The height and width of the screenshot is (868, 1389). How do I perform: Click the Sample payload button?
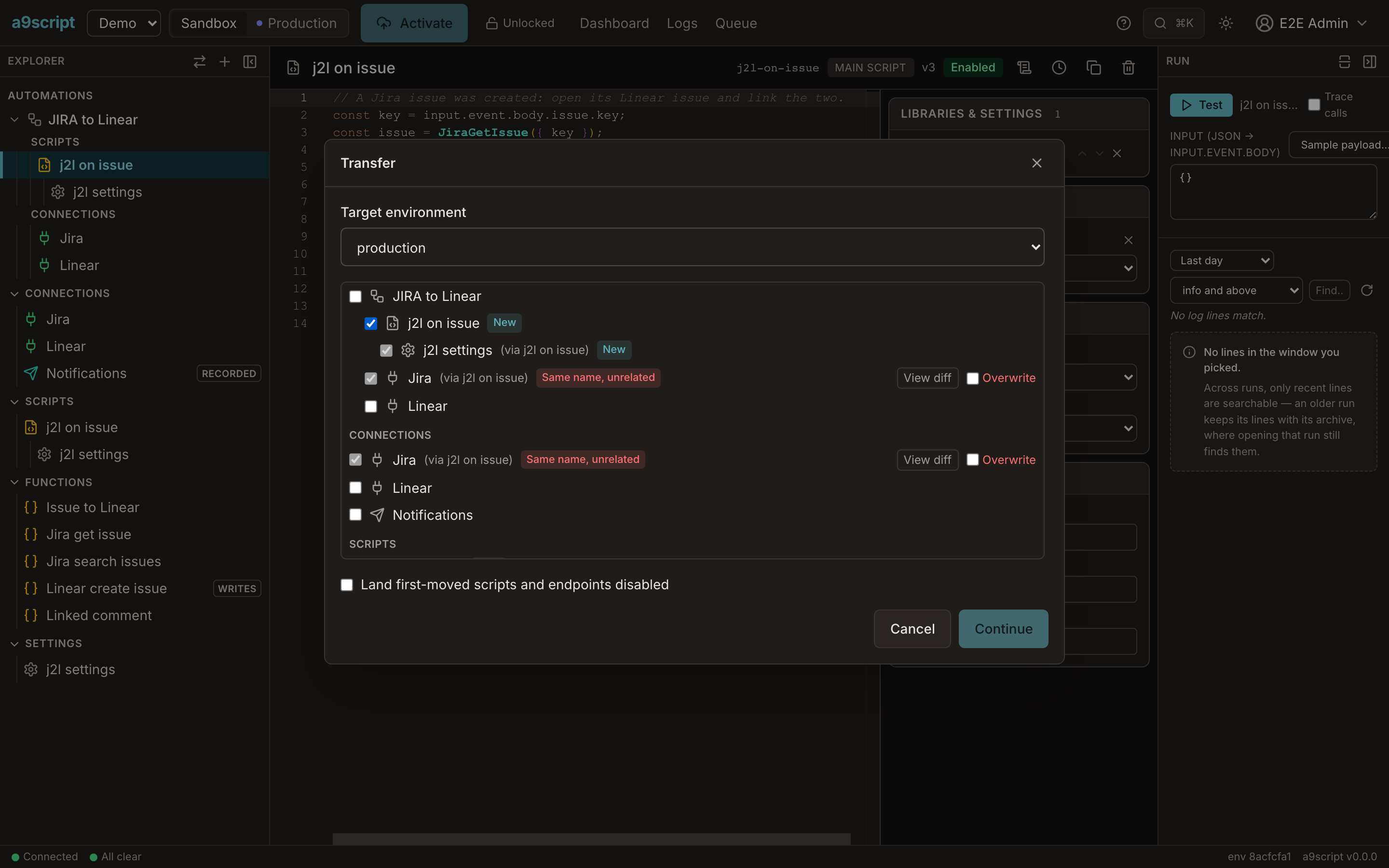1338,145
